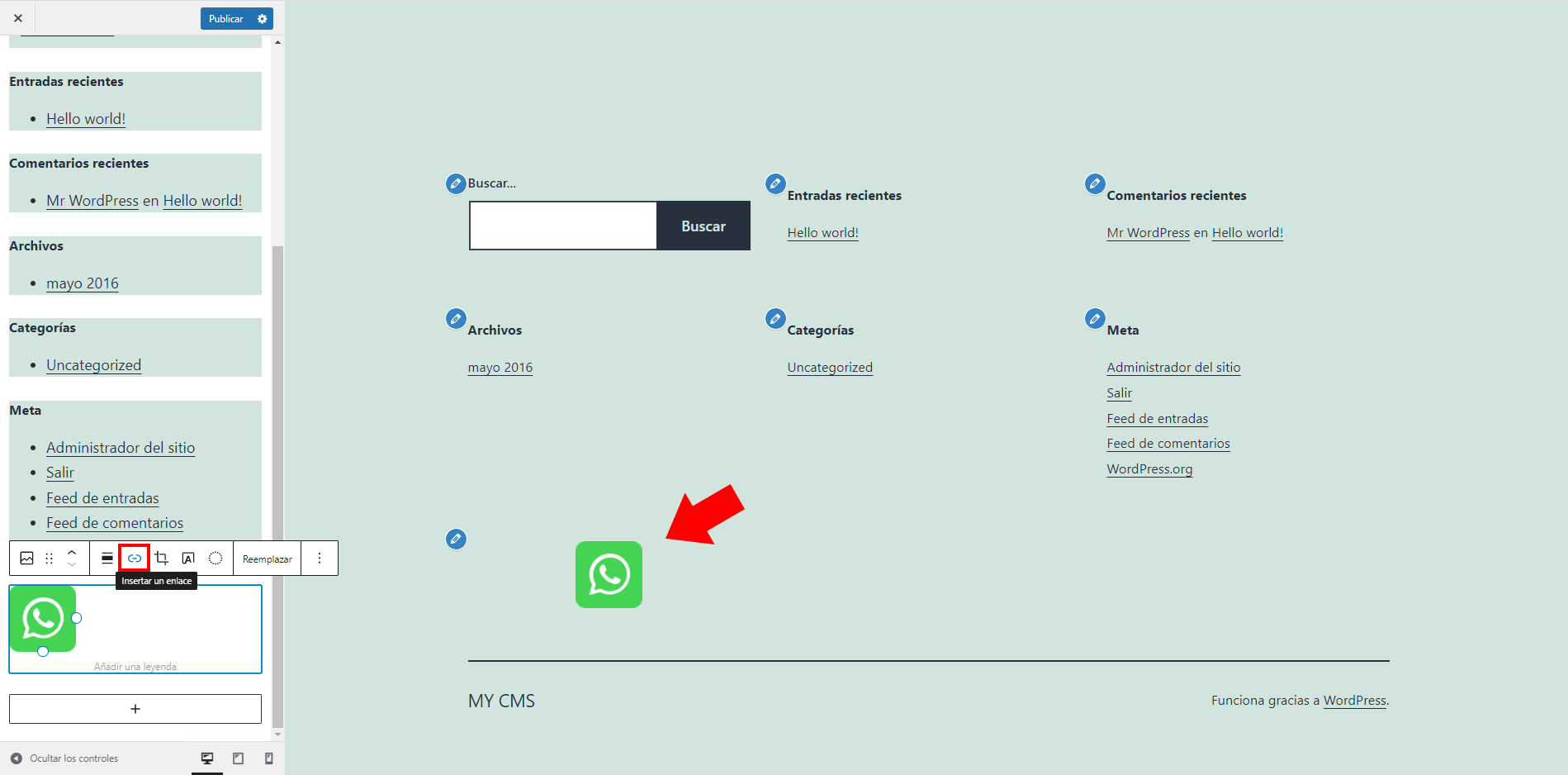The width and height of the screenshot is (1568, 775).
Task: Open Feed de entradas in preview Meta
Action: pos(1157,419)
